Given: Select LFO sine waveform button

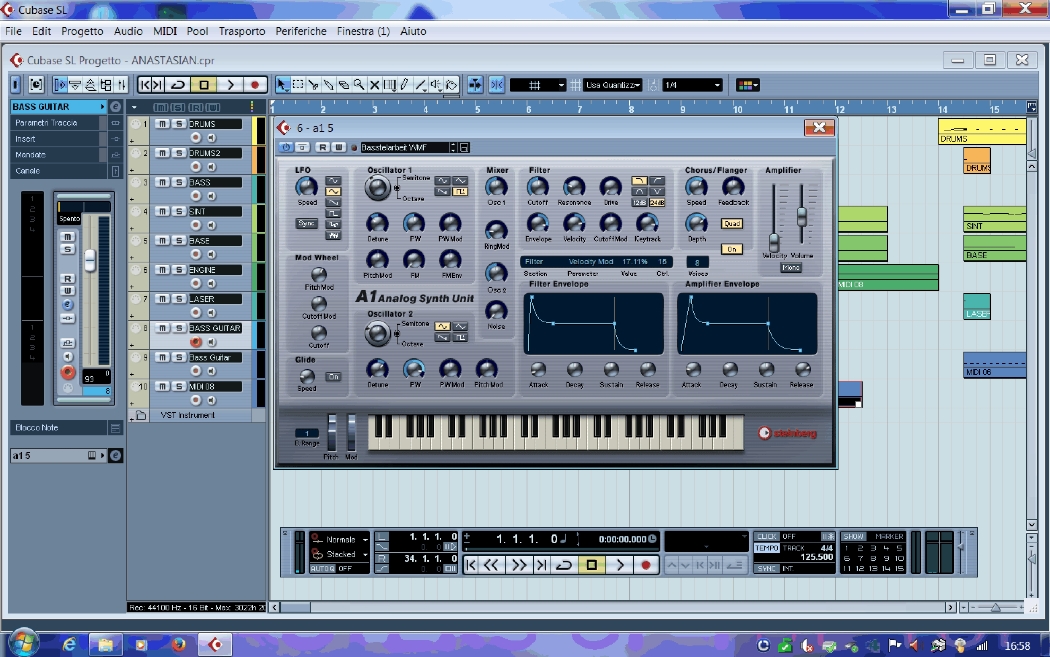Looking at the screenshot, I should 333,181.
